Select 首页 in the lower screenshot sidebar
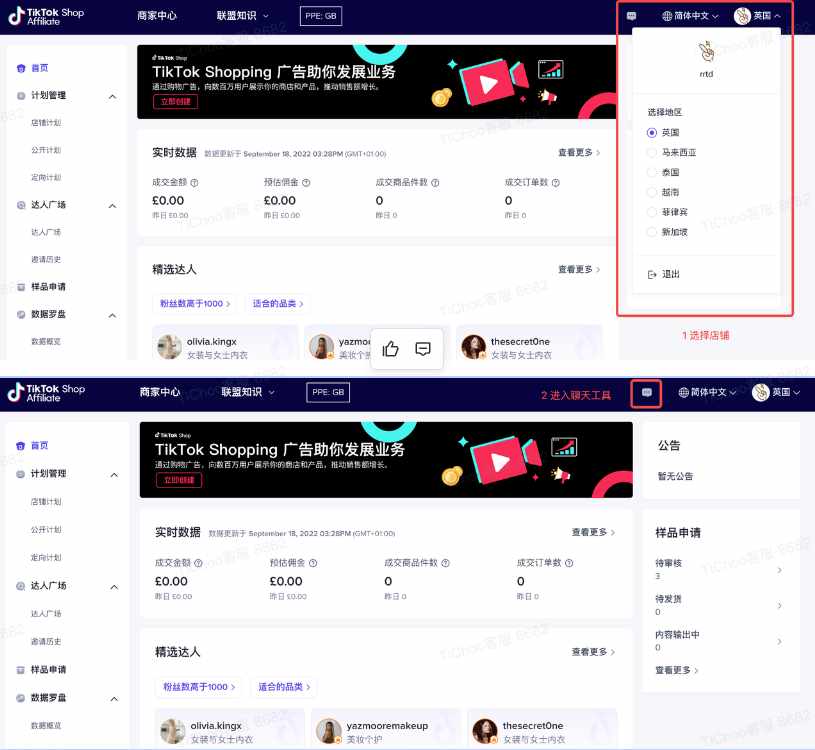815x750 pixels. (40, 446)
